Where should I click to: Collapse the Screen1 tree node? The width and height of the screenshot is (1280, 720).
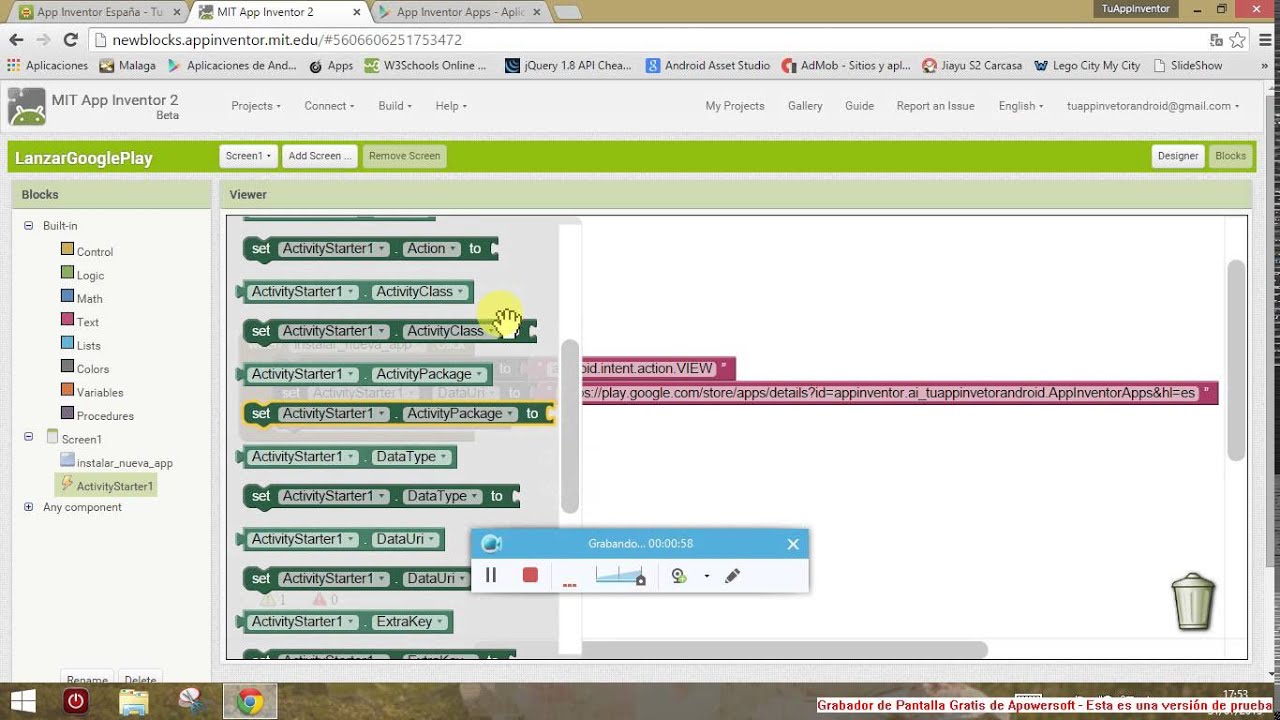[29, 438]
